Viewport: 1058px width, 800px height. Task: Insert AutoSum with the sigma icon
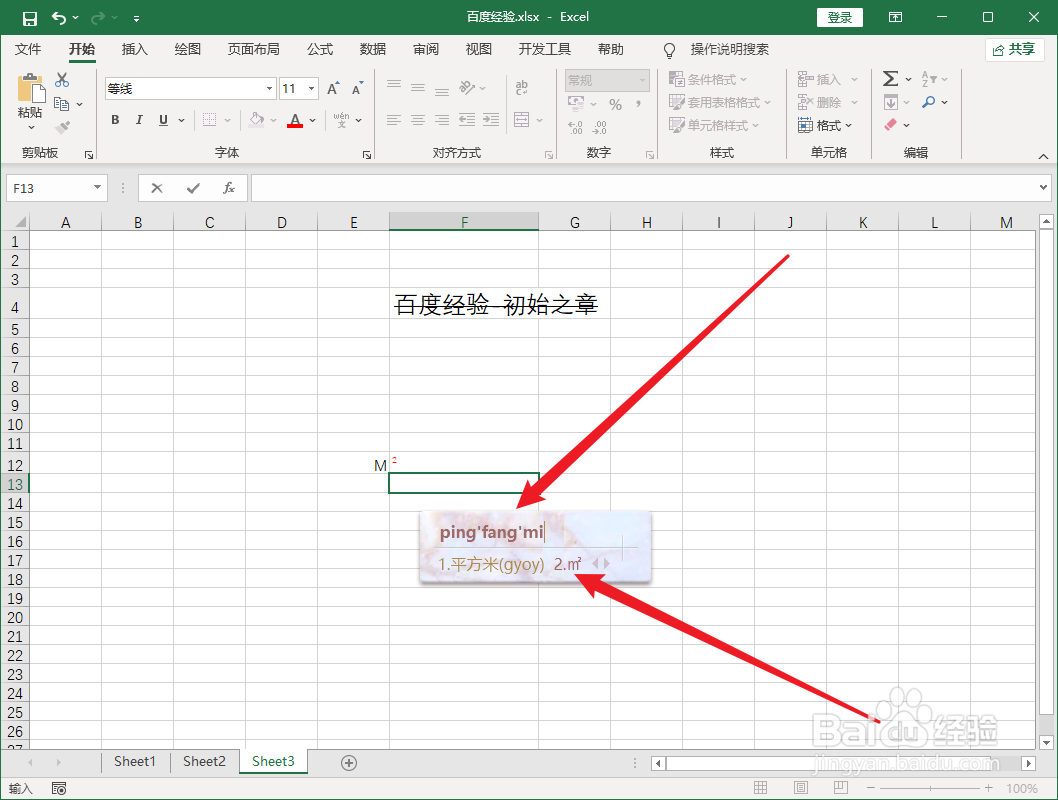[891, 79]
